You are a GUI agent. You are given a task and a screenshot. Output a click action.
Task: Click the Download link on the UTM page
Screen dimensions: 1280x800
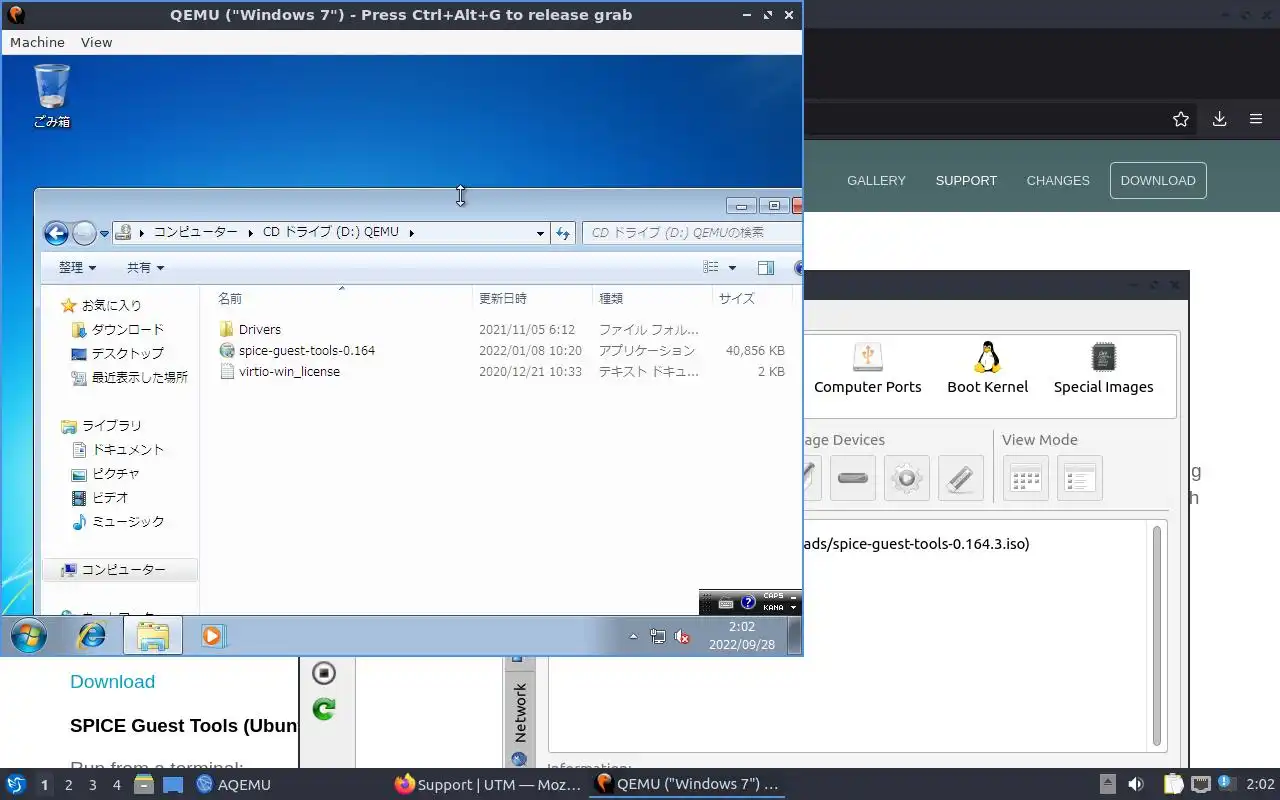(x=112, y=681)
